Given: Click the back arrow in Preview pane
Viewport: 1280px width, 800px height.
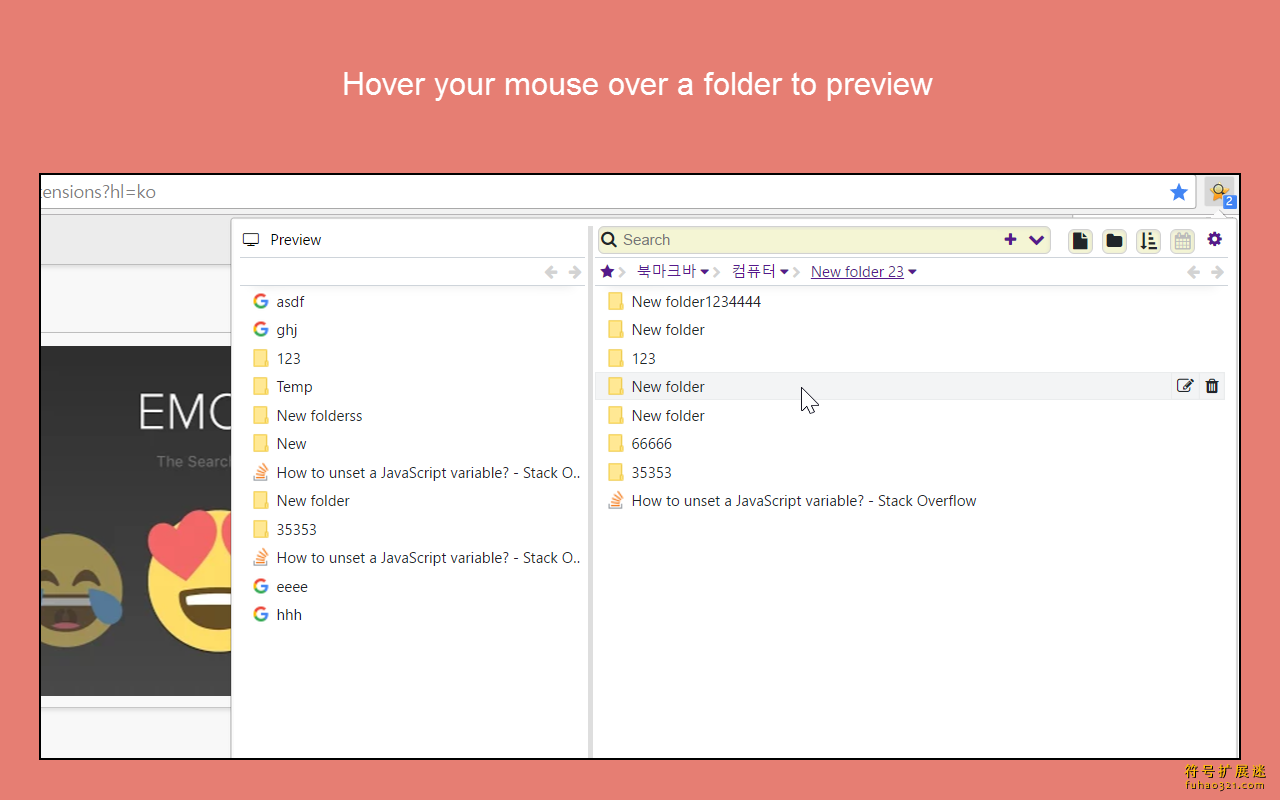Looking at the screenshot, I should [x=551, y=272].
